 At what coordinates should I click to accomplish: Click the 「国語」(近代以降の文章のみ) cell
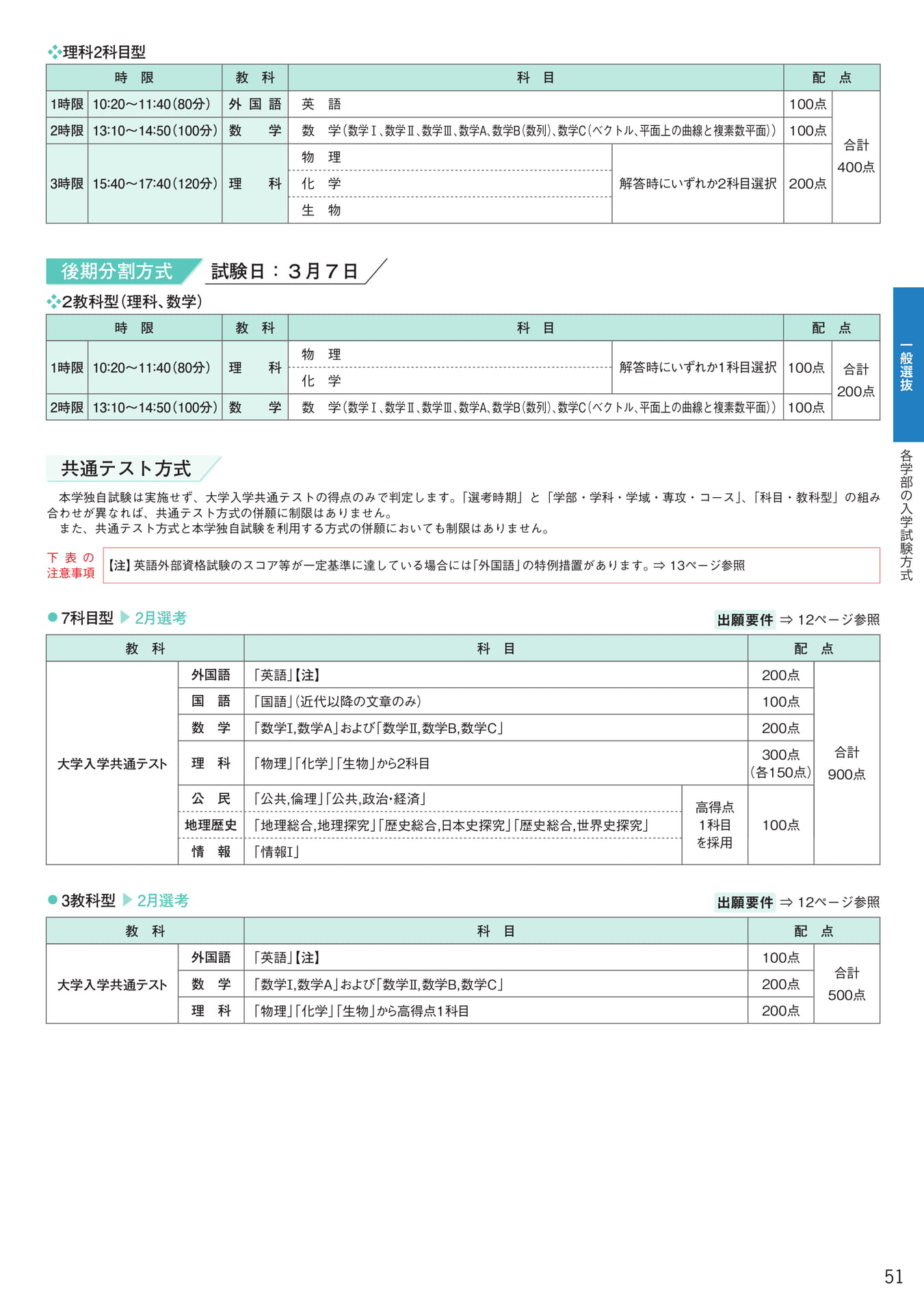496,701
